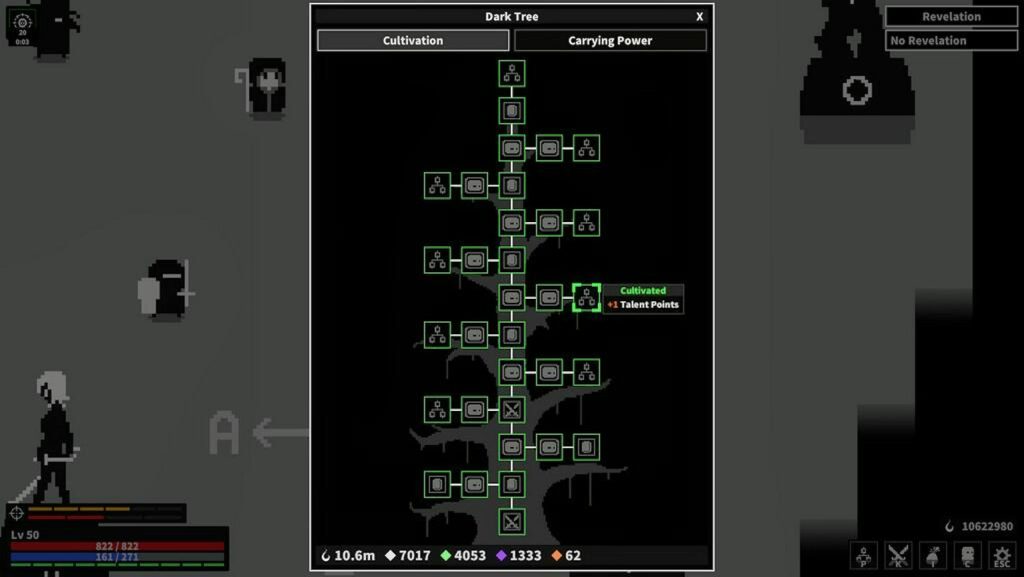The height and width of the screenshot is (577, 1024).
Task: Click the blue mana bar 161/271
Action: point(118,557)
